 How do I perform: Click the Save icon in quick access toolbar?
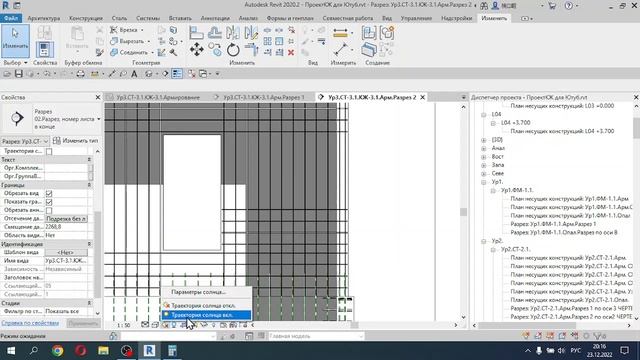18,74
